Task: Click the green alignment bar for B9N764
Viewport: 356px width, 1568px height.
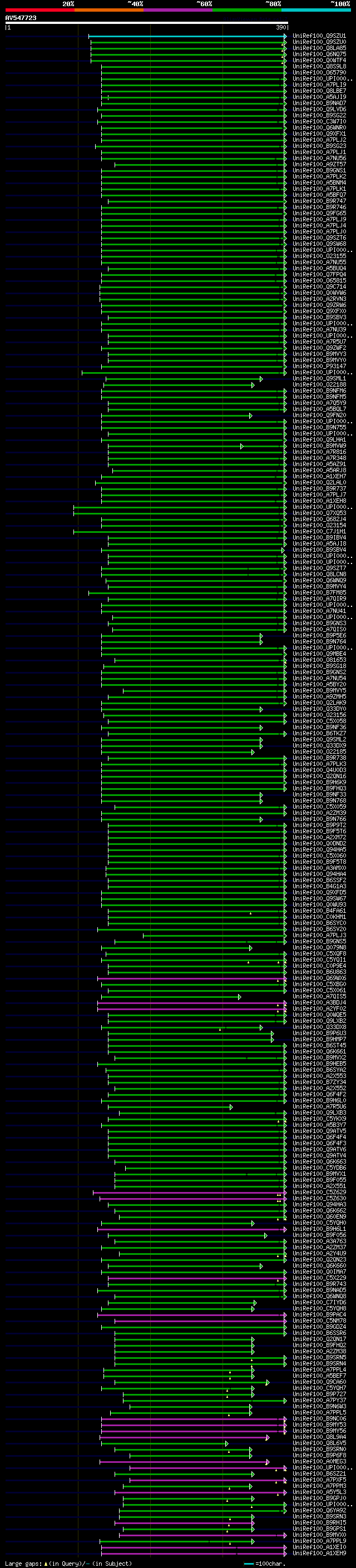Action: point(181,642)
